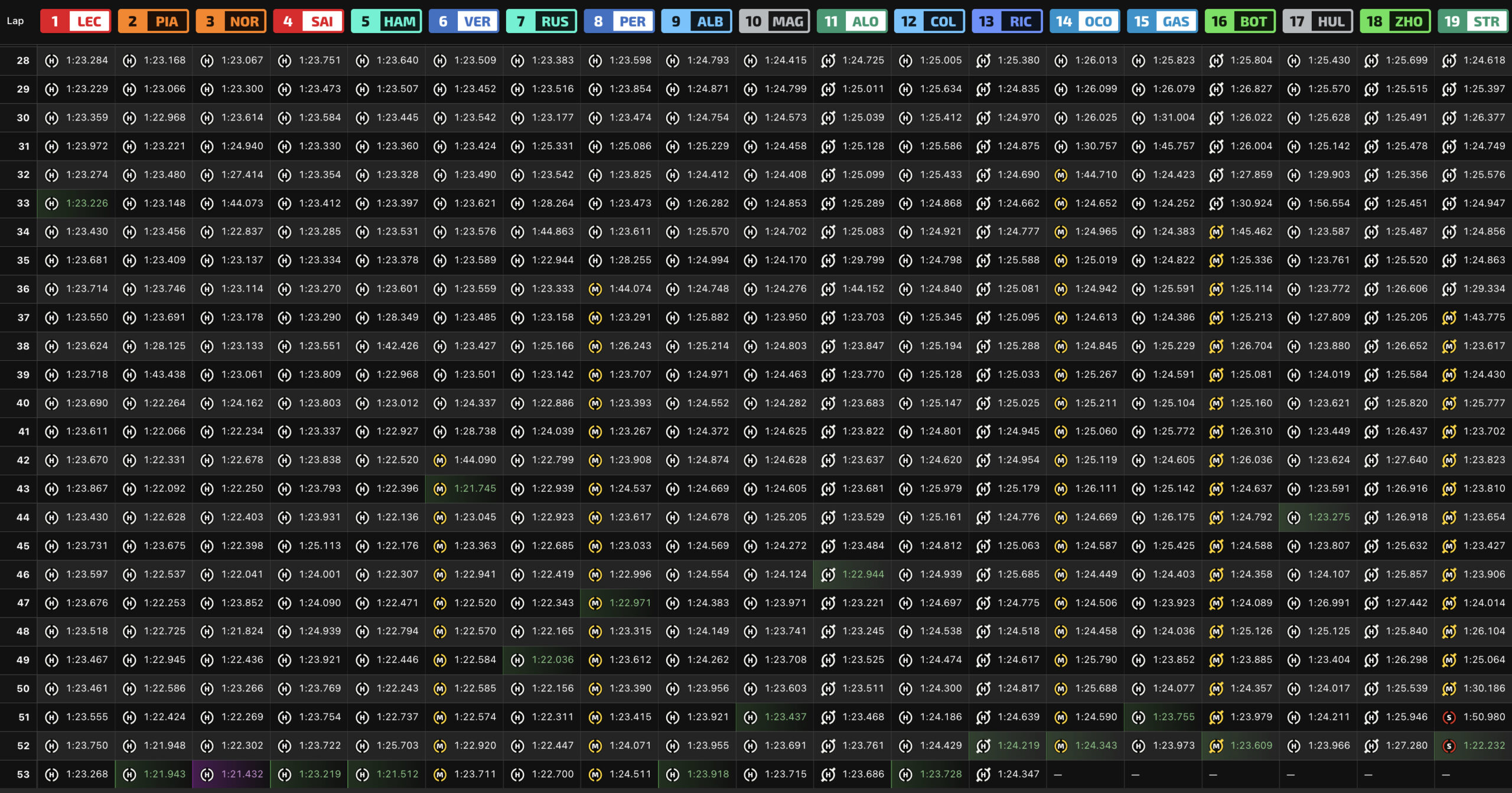Select the medium tyre icon beside 1:44.090
1512x793 pixels.
click(439, 460)
